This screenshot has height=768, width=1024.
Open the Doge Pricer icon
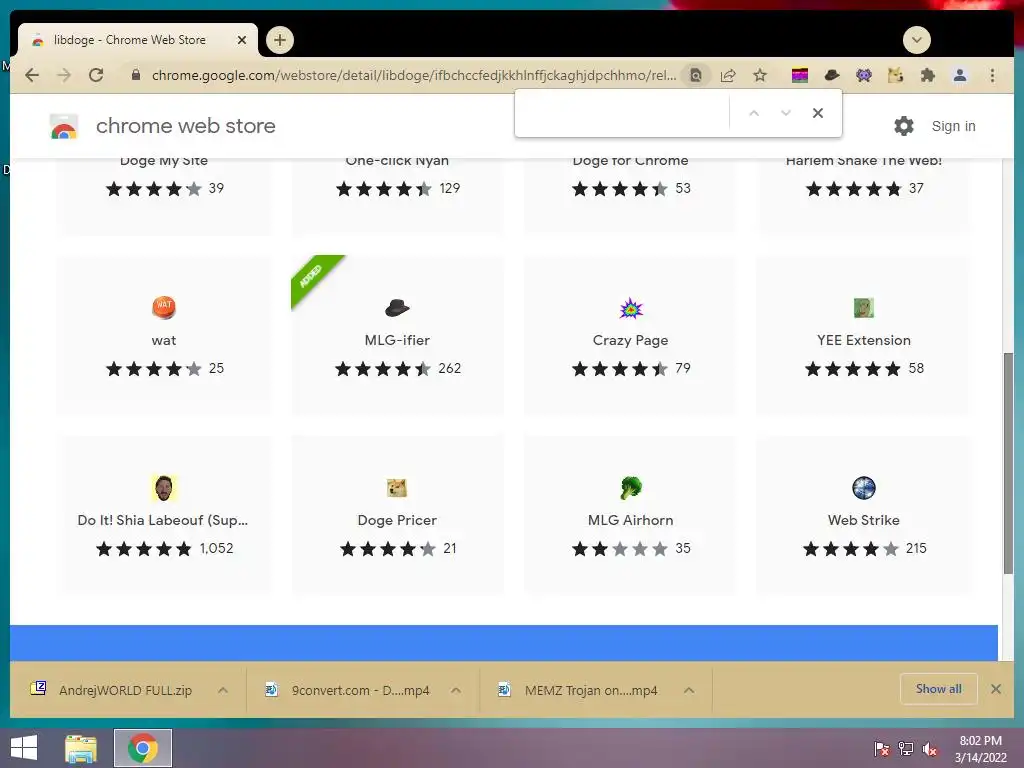397,488
